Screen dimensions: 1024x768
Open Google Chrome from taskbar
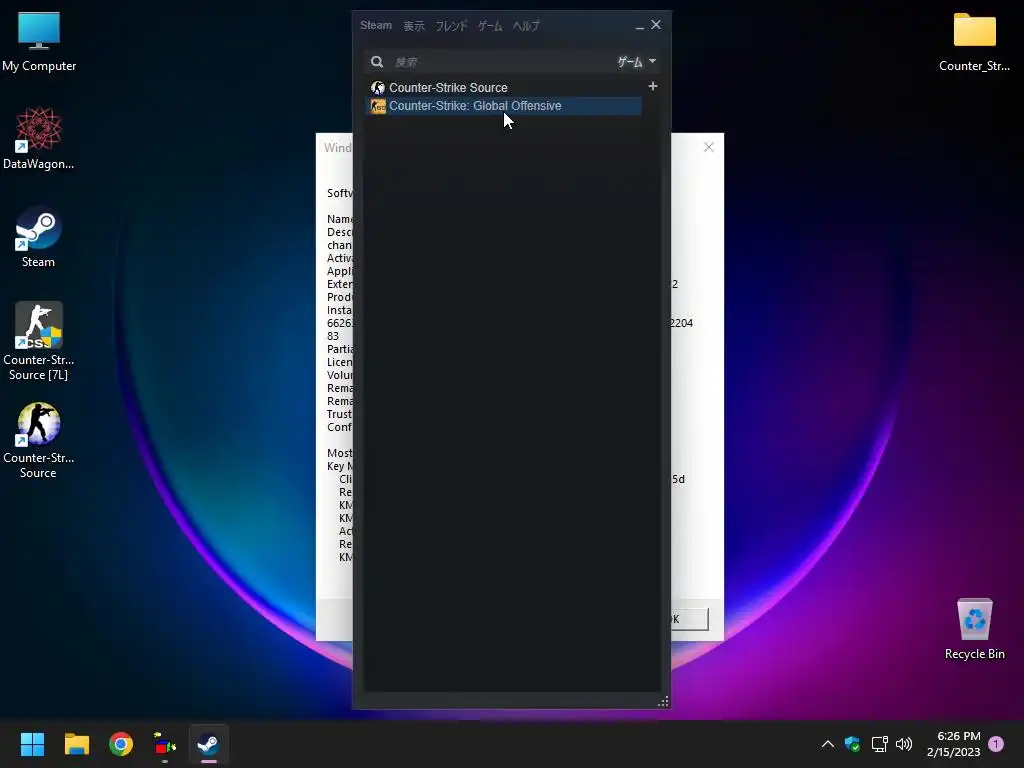pyautogui.click(x=121, y=744)
